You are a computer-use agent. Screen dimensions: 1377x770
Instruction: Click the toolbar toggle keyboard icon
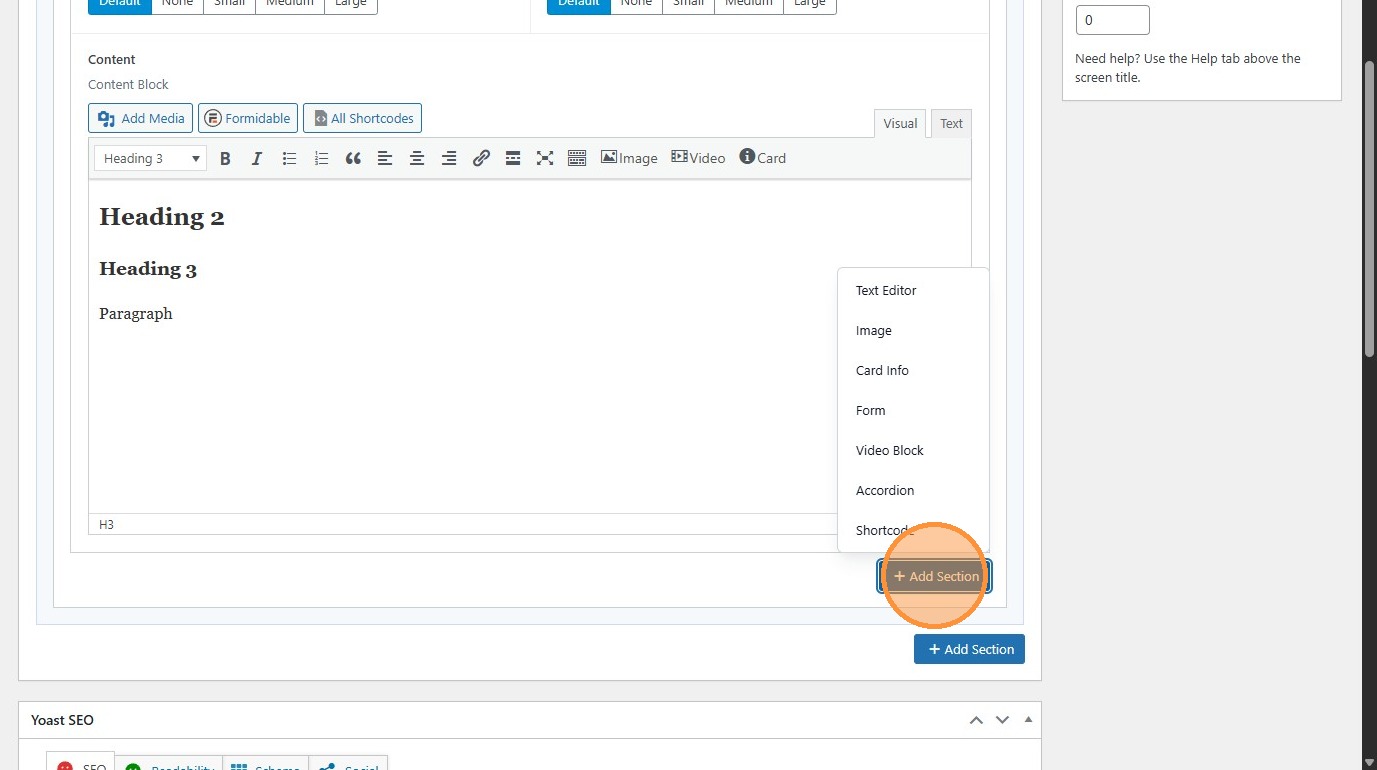click(x=577, y=158)
